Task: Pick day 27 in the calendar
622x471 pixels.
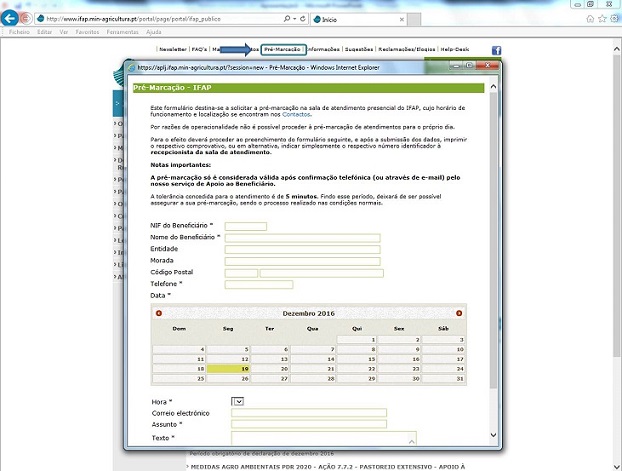Action: coord(269,379)
